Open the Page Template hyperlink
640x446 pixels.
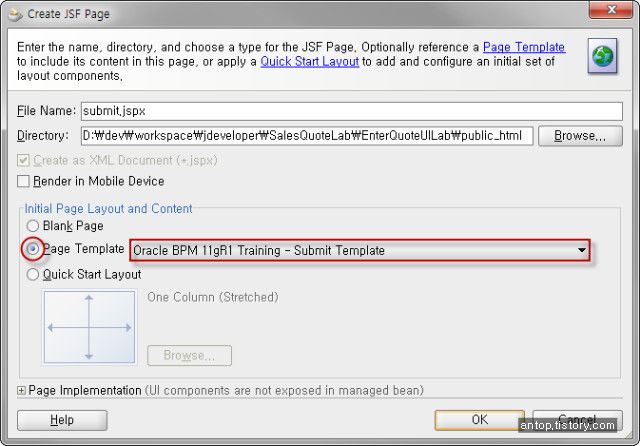524,47
